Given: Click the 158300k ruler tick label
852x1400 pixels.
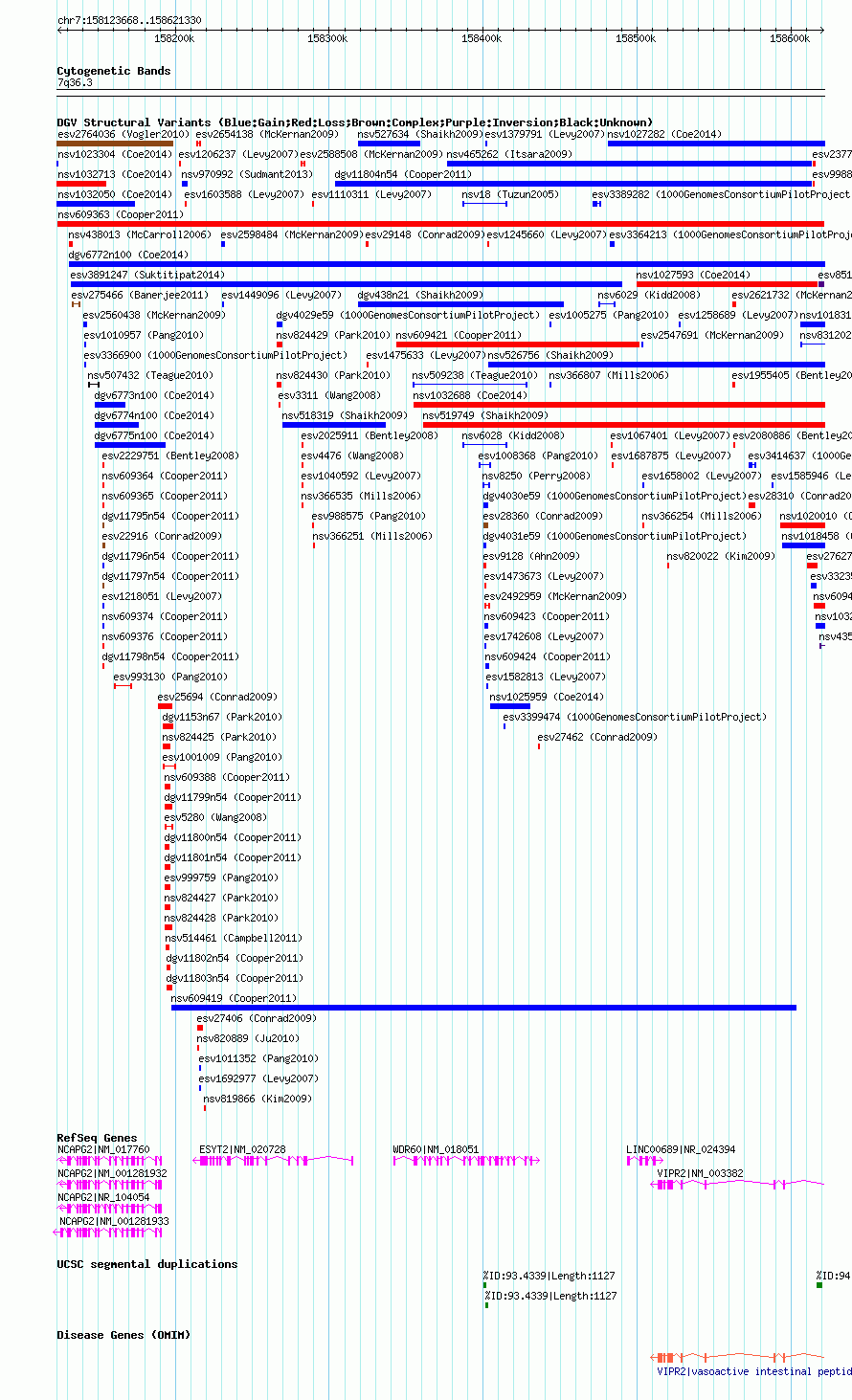Looking at the screenshot, I should click(x=327, y=38).
